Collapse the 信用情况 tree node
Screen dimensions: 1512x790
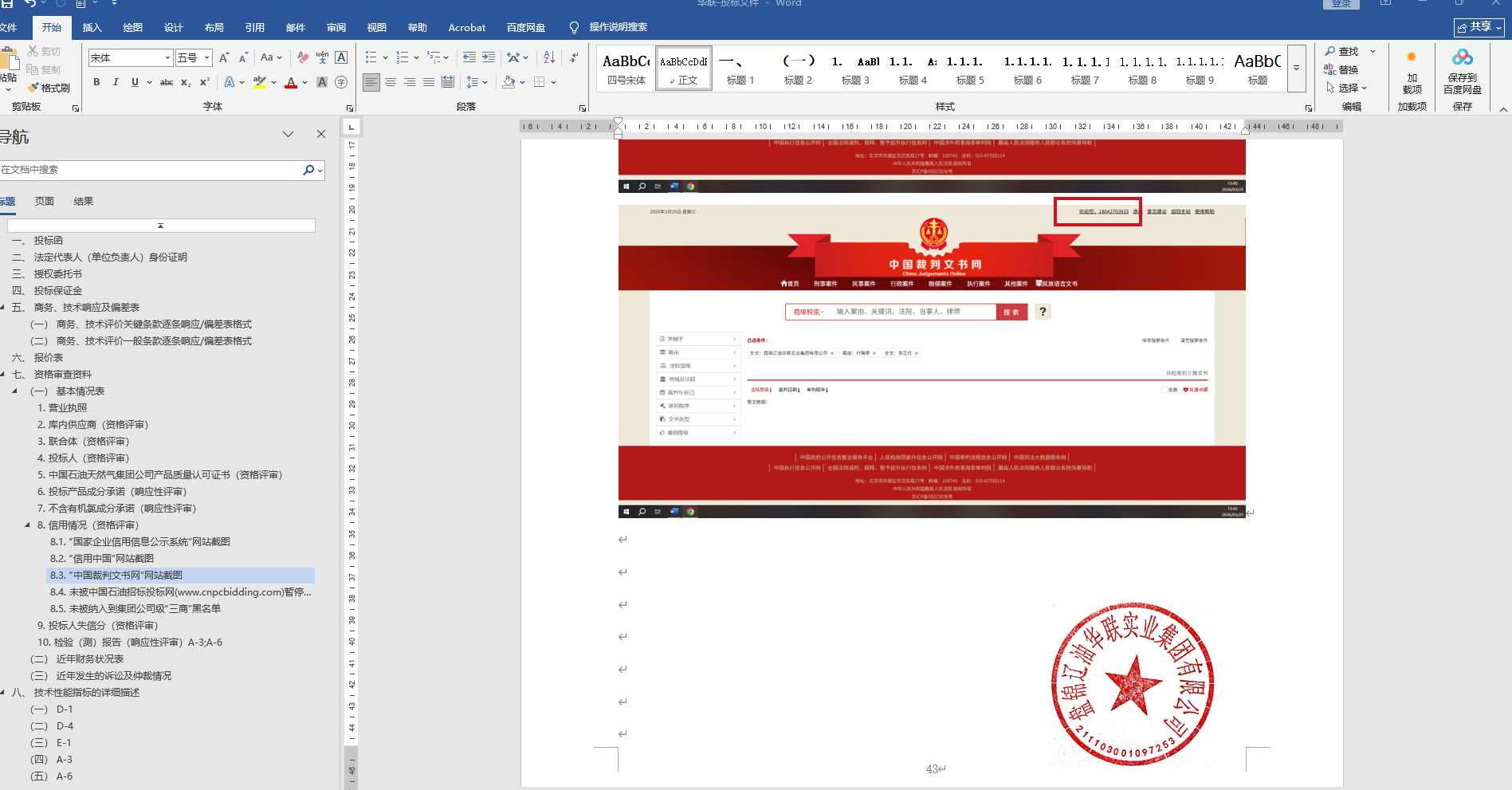(27, 525)
